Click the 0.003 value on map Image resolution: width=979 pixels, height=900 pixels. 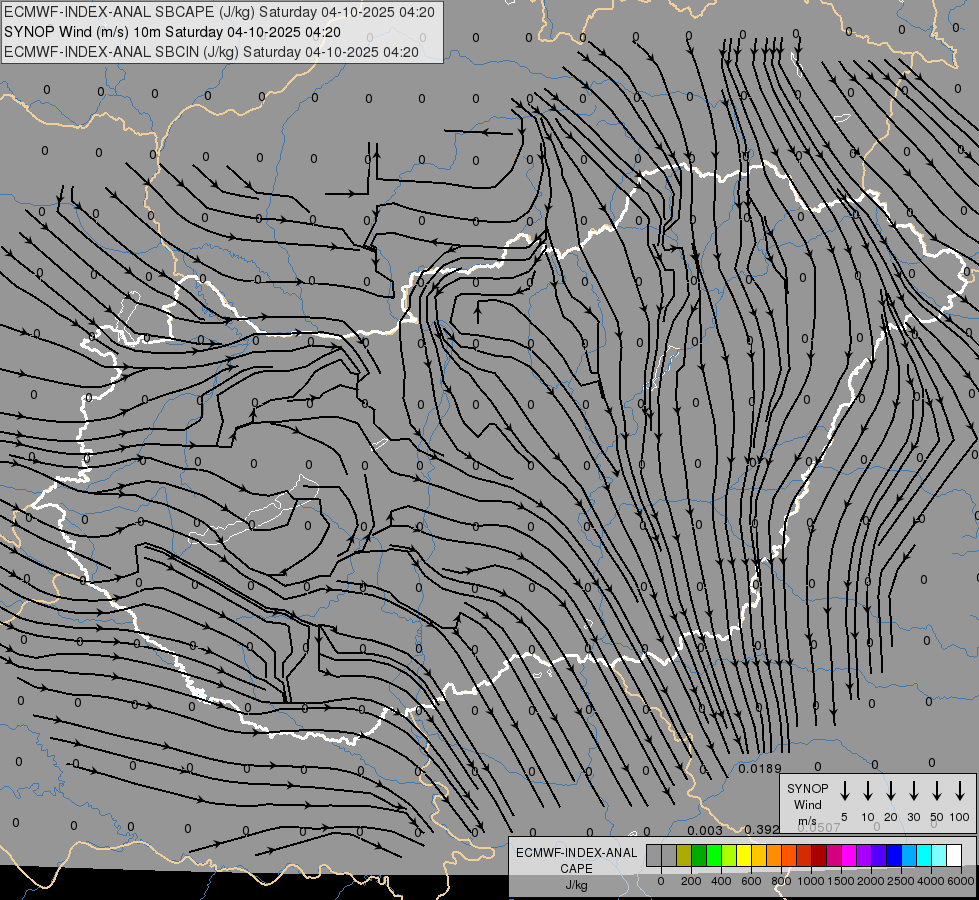coord(705,830)
